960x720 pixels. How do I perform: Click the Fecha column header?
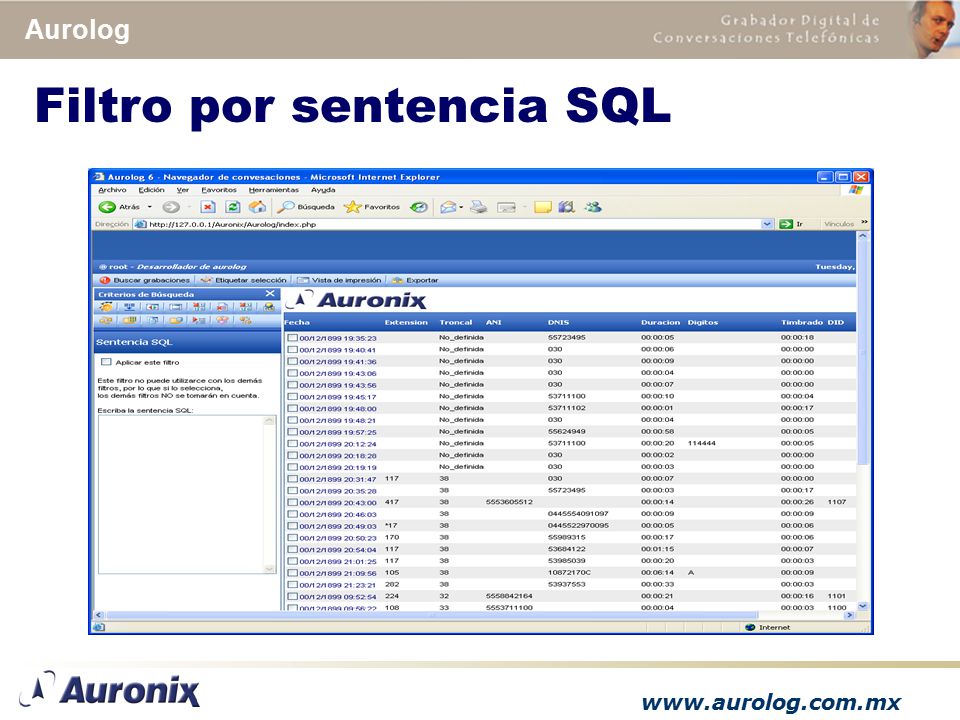tap(297, 322)
